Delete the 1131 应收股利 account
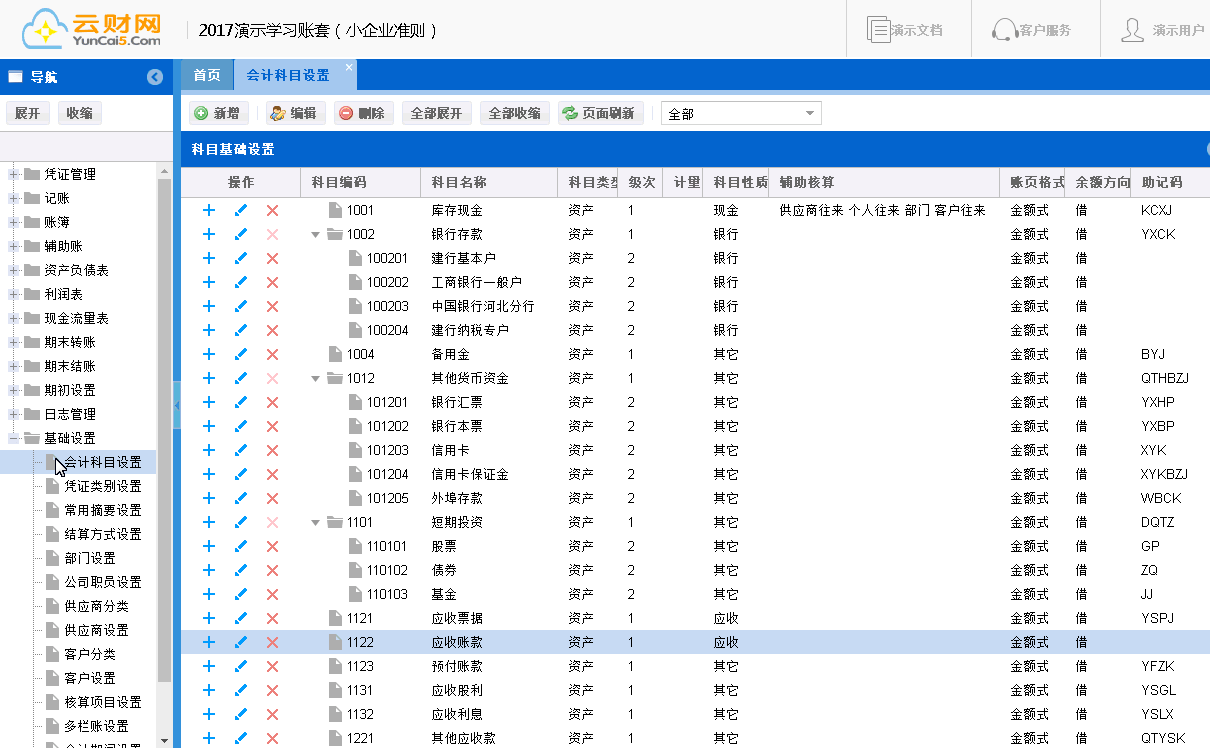The image size is (1210, 748). point(272,690)
